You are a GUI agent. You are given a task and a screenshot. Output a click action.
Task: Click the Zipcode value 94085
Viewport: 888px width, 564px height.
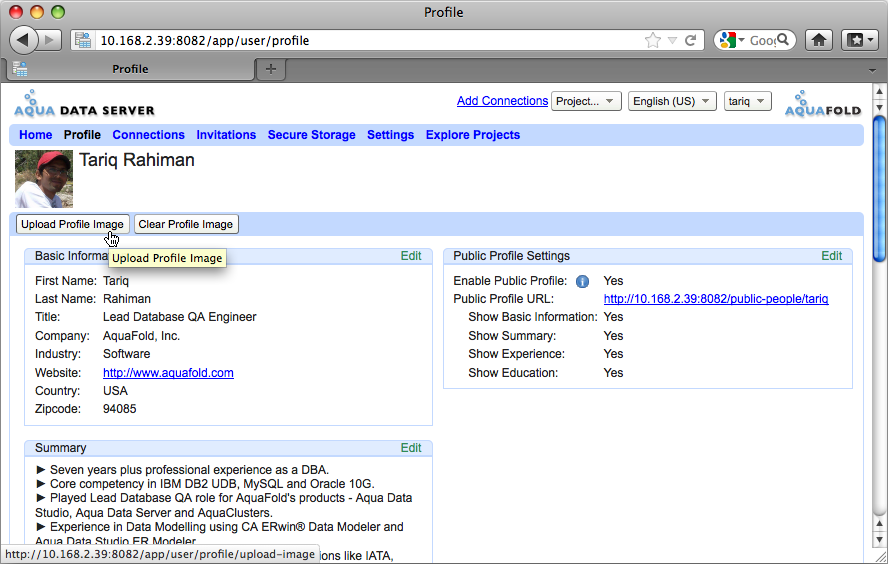[119, 409]
